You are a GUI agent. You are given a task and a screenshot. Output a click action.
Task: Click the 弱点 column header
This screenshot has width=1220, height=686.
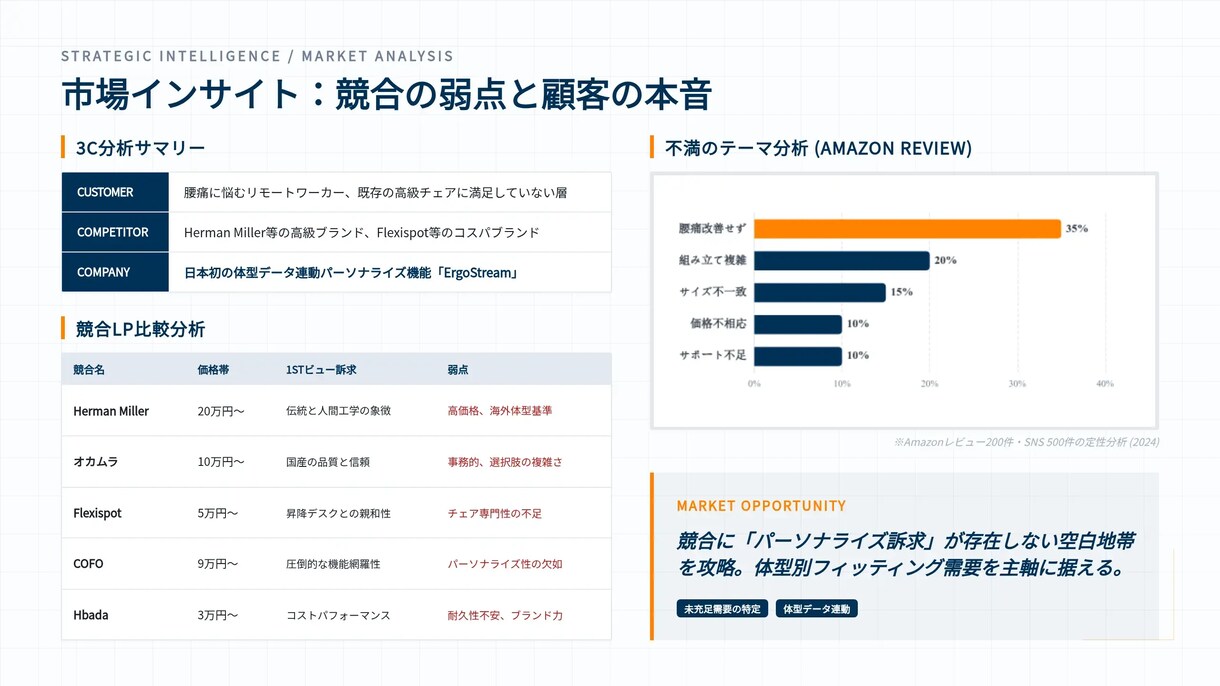click(458, 370)
